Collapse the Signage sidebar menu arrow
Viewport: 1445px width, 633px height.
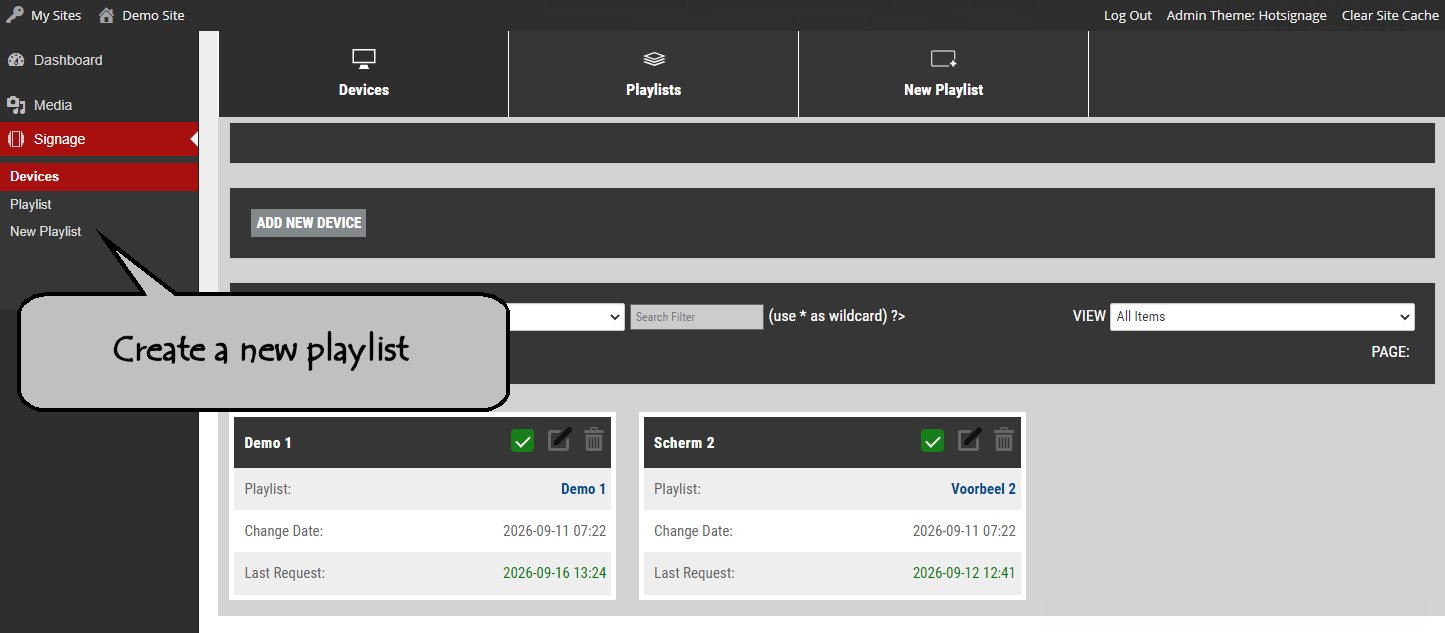point(194,139)
